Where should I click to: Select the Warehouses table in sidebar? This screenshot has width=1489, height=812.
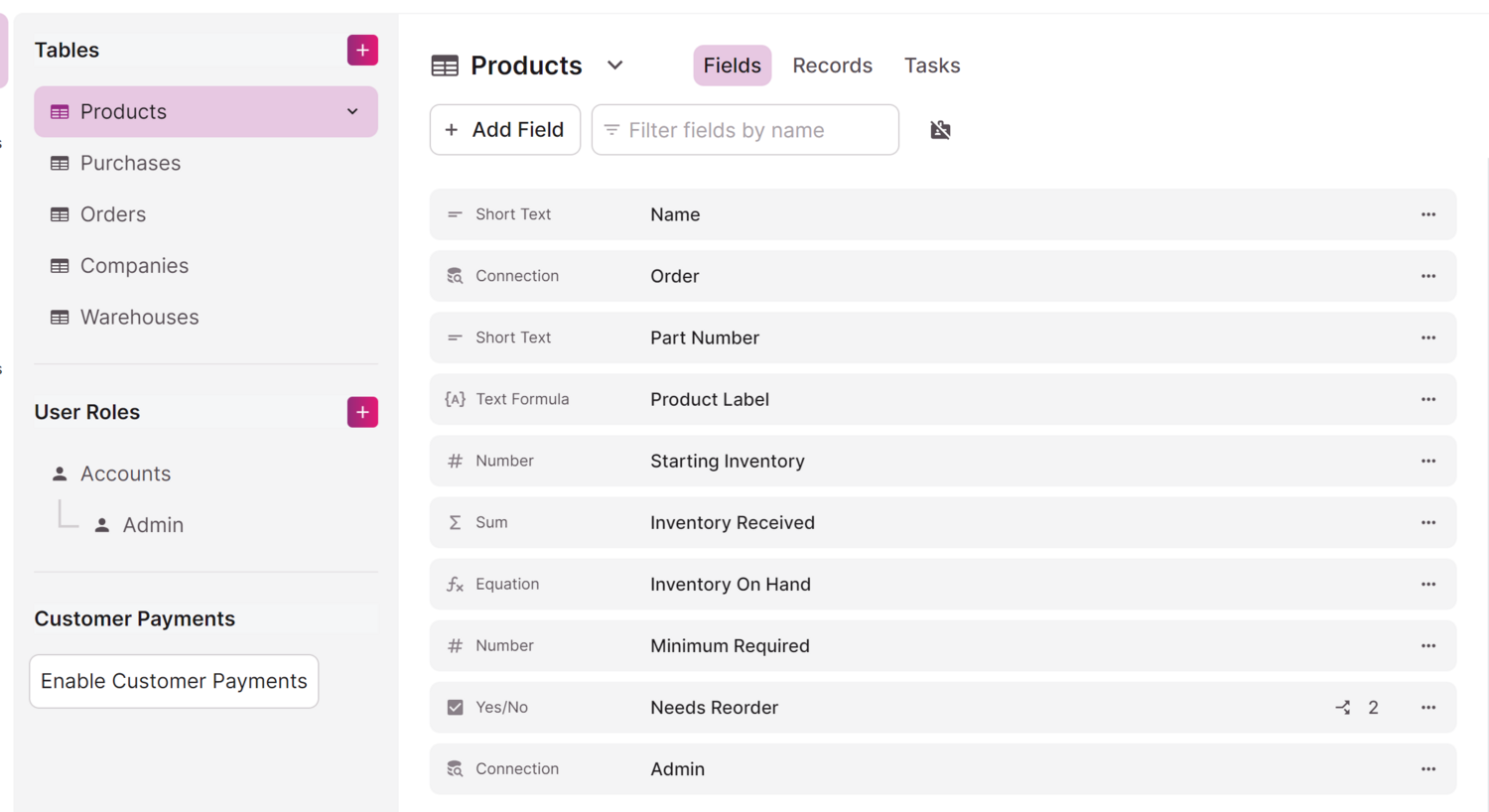139,317
